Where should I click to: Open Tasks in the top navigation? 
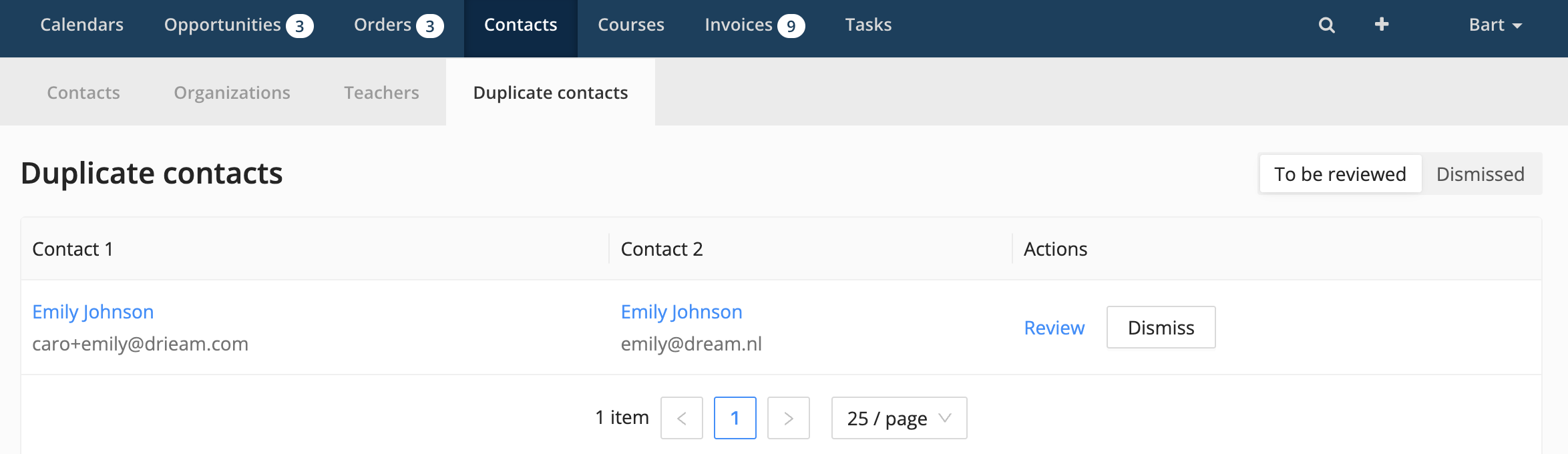(x=868, y=25)
